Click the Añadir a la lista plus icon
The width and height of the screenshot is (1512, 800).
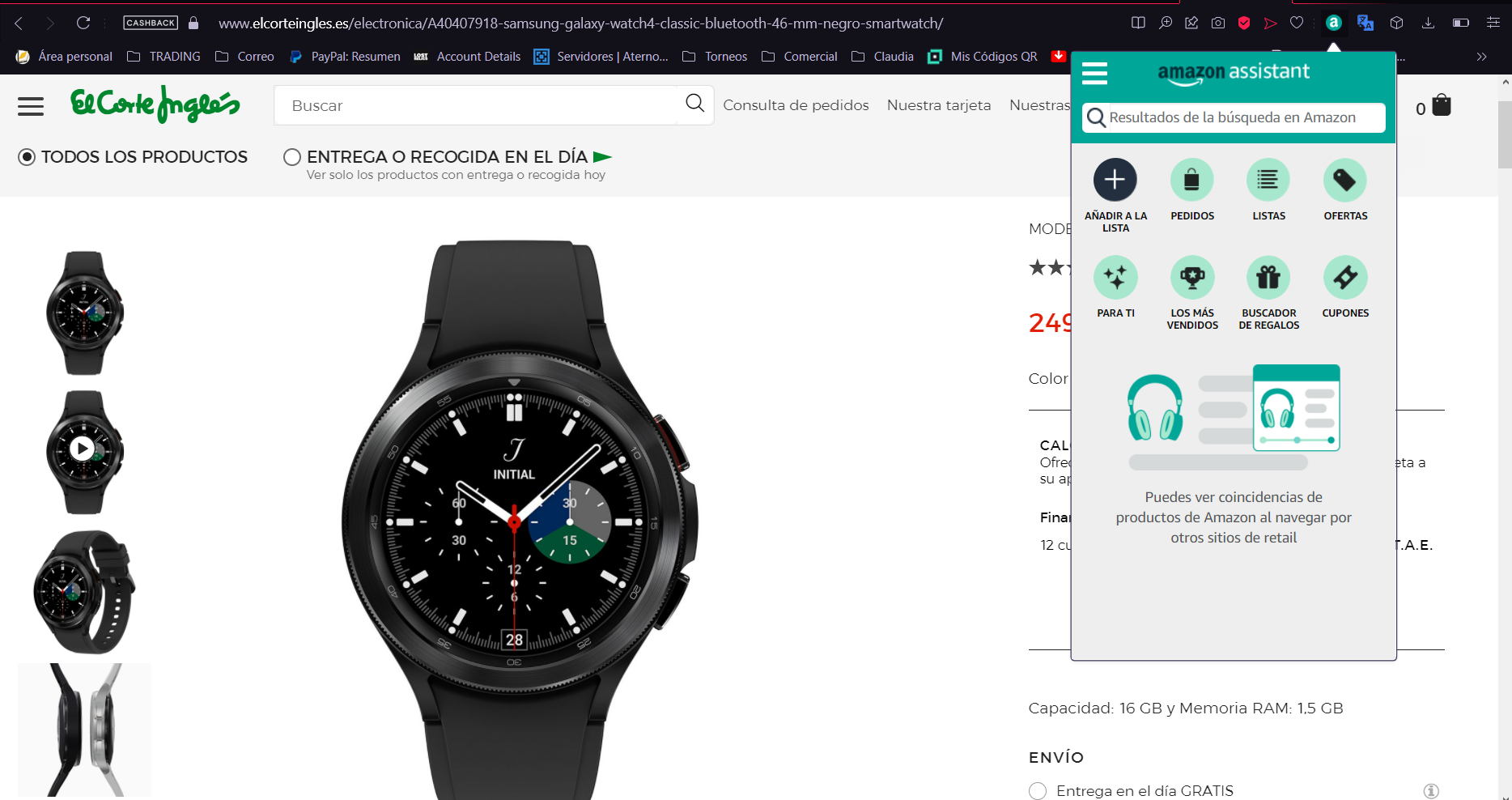(1115, 180)
